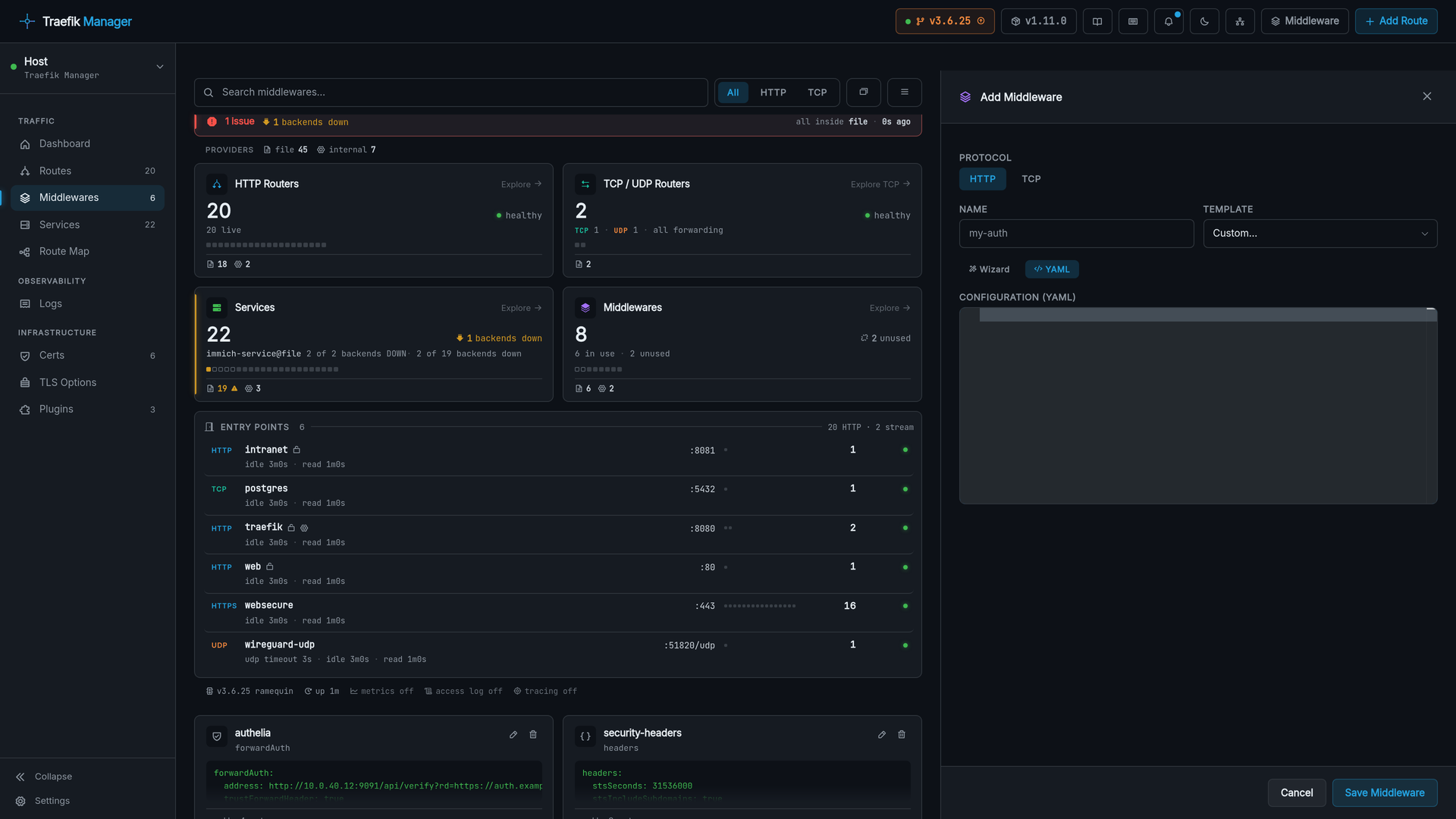Edit the security-headers middleware
Image resolution: width=1456 pixels, height=819 pixels.
click(x=882, y=735)
